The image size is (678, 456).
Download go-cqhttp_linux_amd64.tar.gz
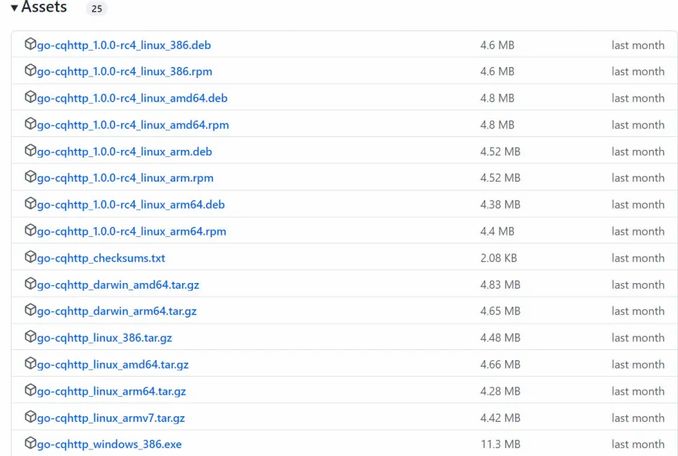112,364
